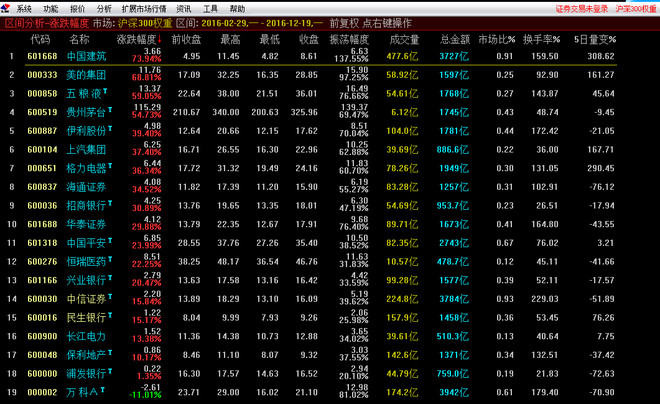660x404 pixels.
Task: Click 3727亿 total amount cell
Action: [454, 56]
